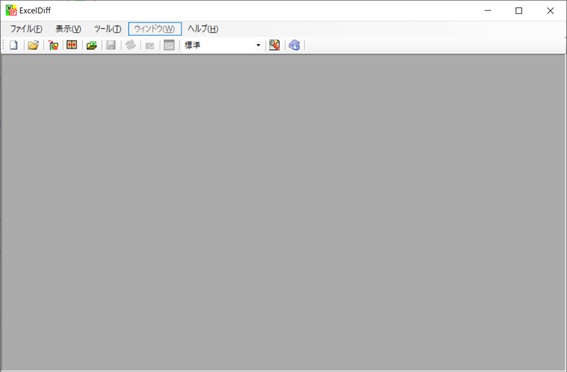
Task: Click the small grayed-out toolbar icon after refresh
Action: click(150, 46)
